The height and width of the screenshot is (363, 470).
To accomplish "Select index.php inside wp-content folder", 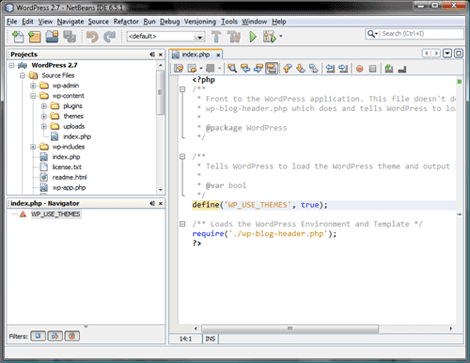I will coord(77,137).
